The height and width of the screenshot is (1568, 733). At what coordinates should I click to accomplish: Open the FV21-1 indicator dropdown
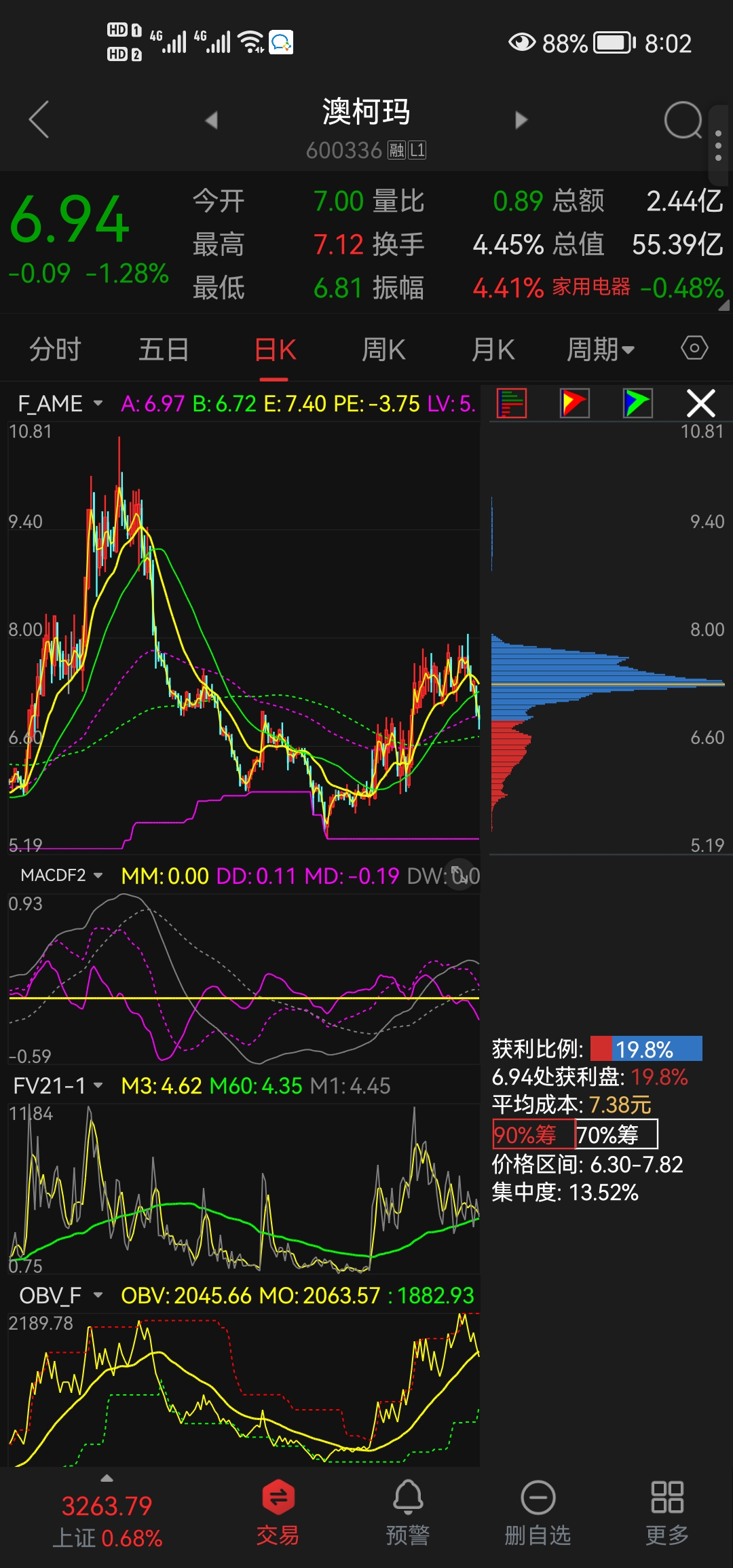(58, 1085)
